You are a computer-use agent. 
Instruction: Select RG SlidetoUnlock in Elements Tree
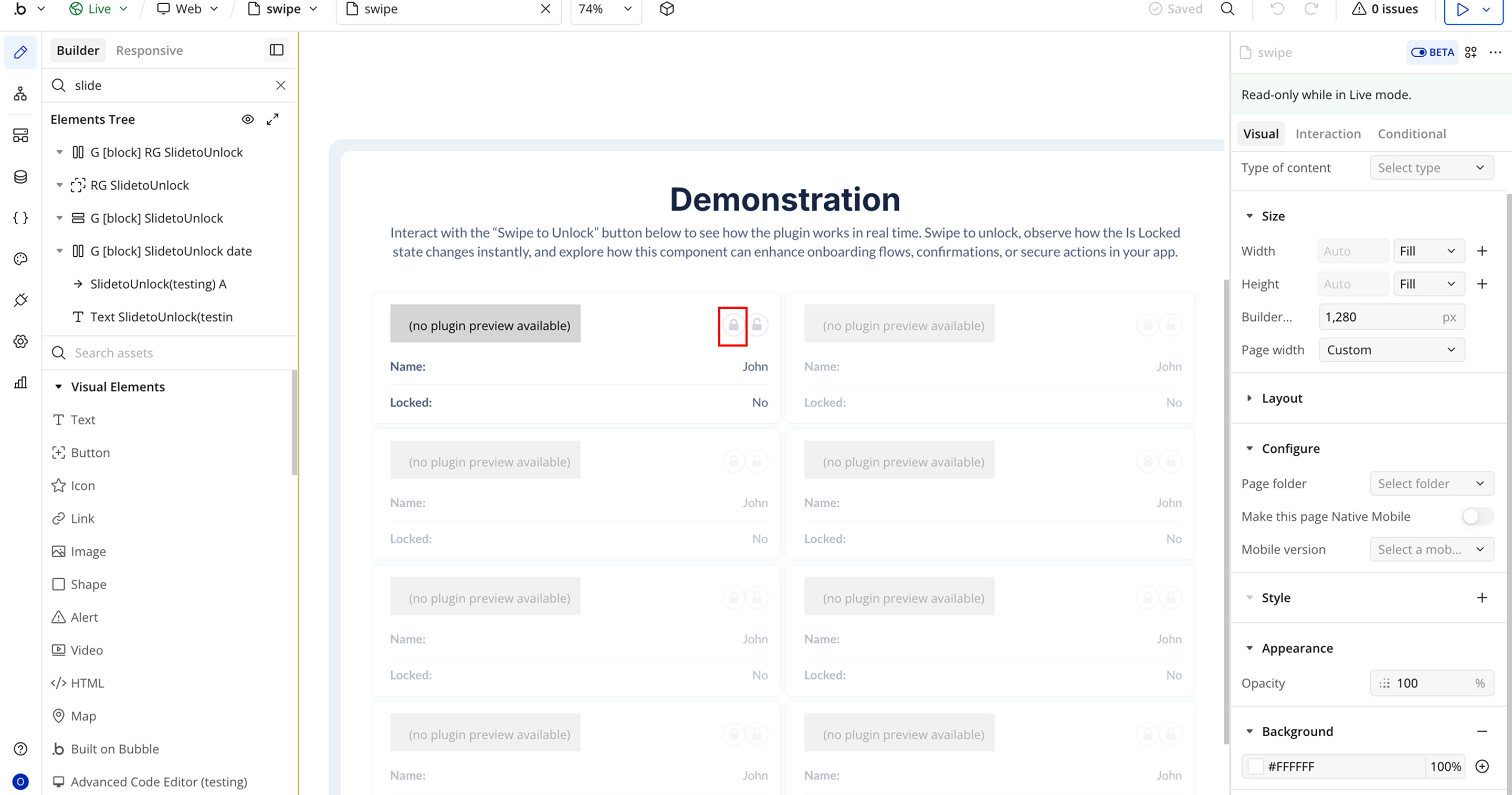(140, 185)
